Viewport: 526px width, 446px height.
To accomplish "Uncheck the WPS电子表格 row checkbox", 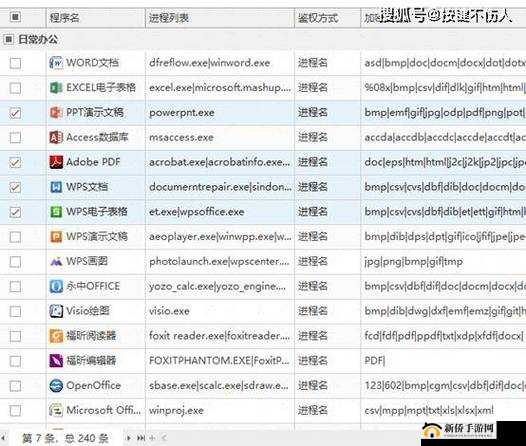I will [15, 212].
